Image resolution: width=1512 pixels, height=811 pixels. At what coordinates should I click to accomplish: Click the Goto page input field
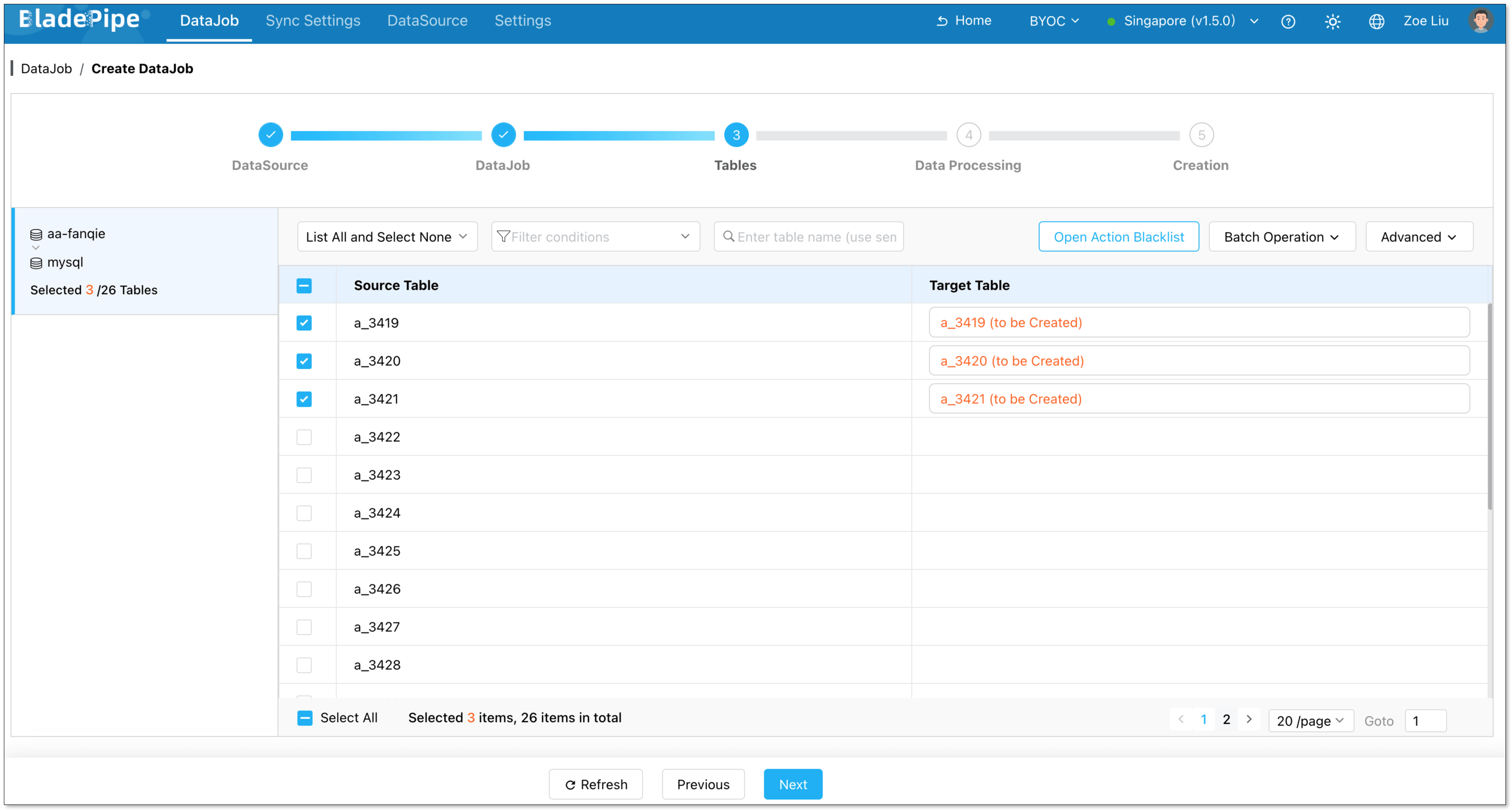click(1426, 721)
